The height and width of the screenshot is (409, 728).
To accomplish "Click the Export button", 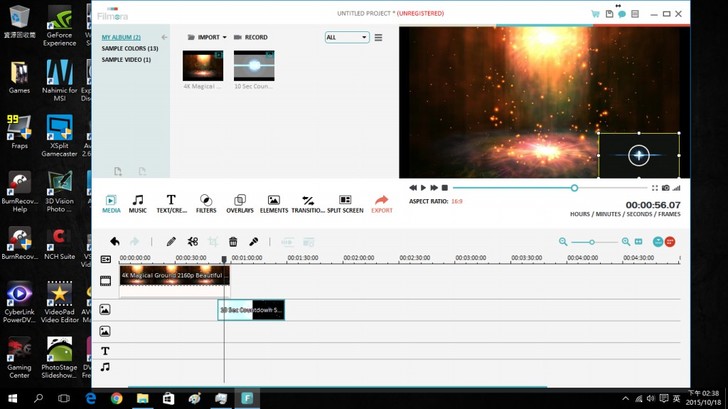I will [x=382, y=204].
